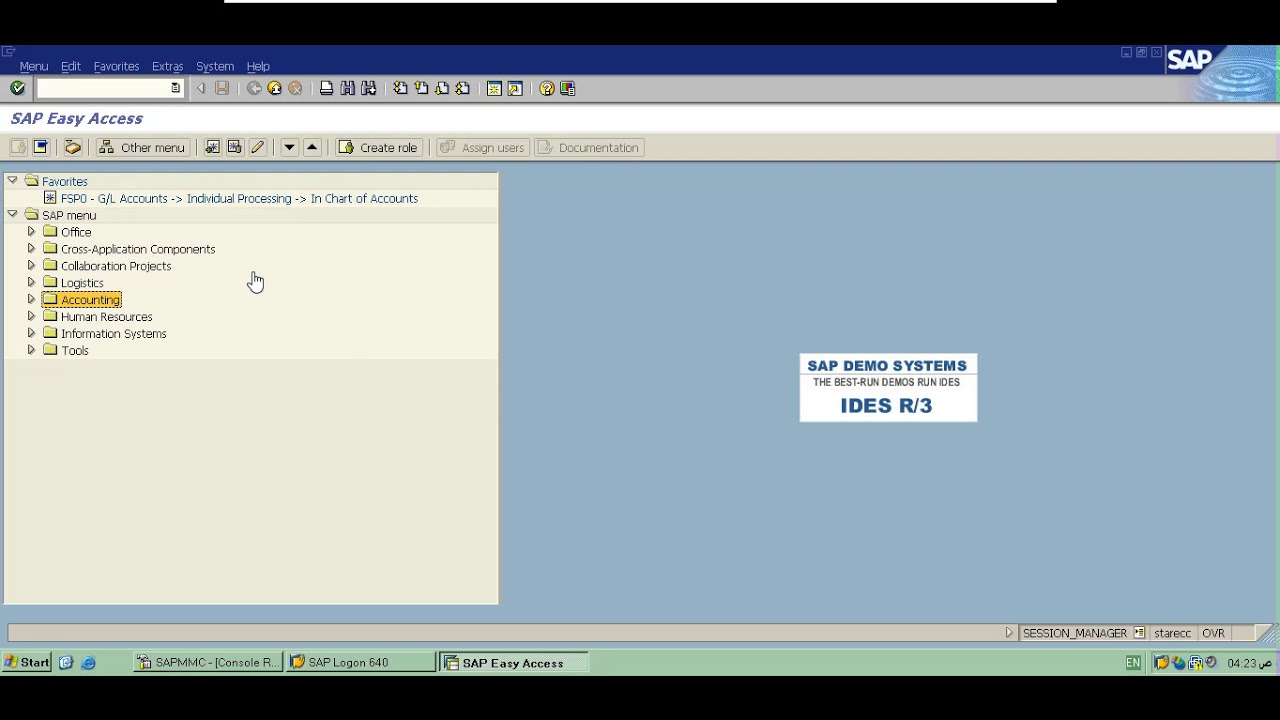Image resolution: width=1280 pixels, height=720 pixels.
Task: Click the Find Next binoculars icon
Action: point(368,89)
